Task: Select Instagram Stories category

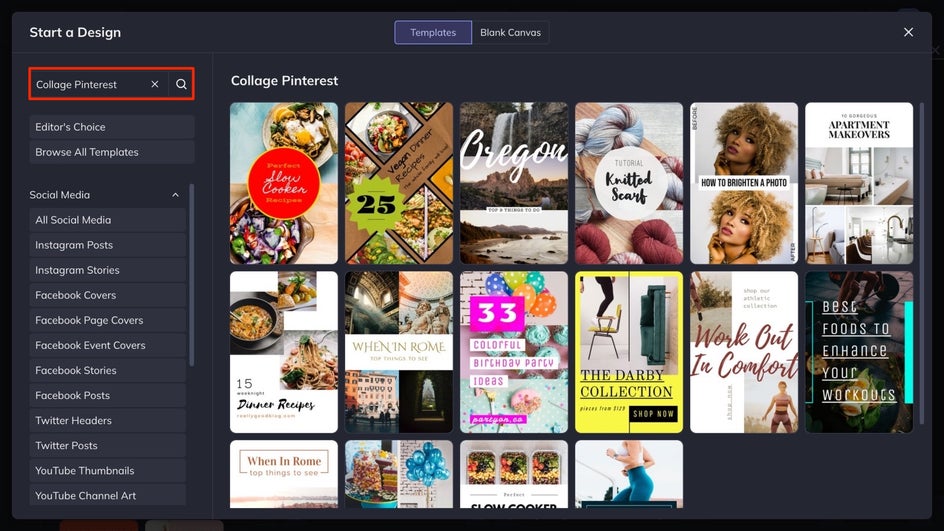Action: point(108,270)
